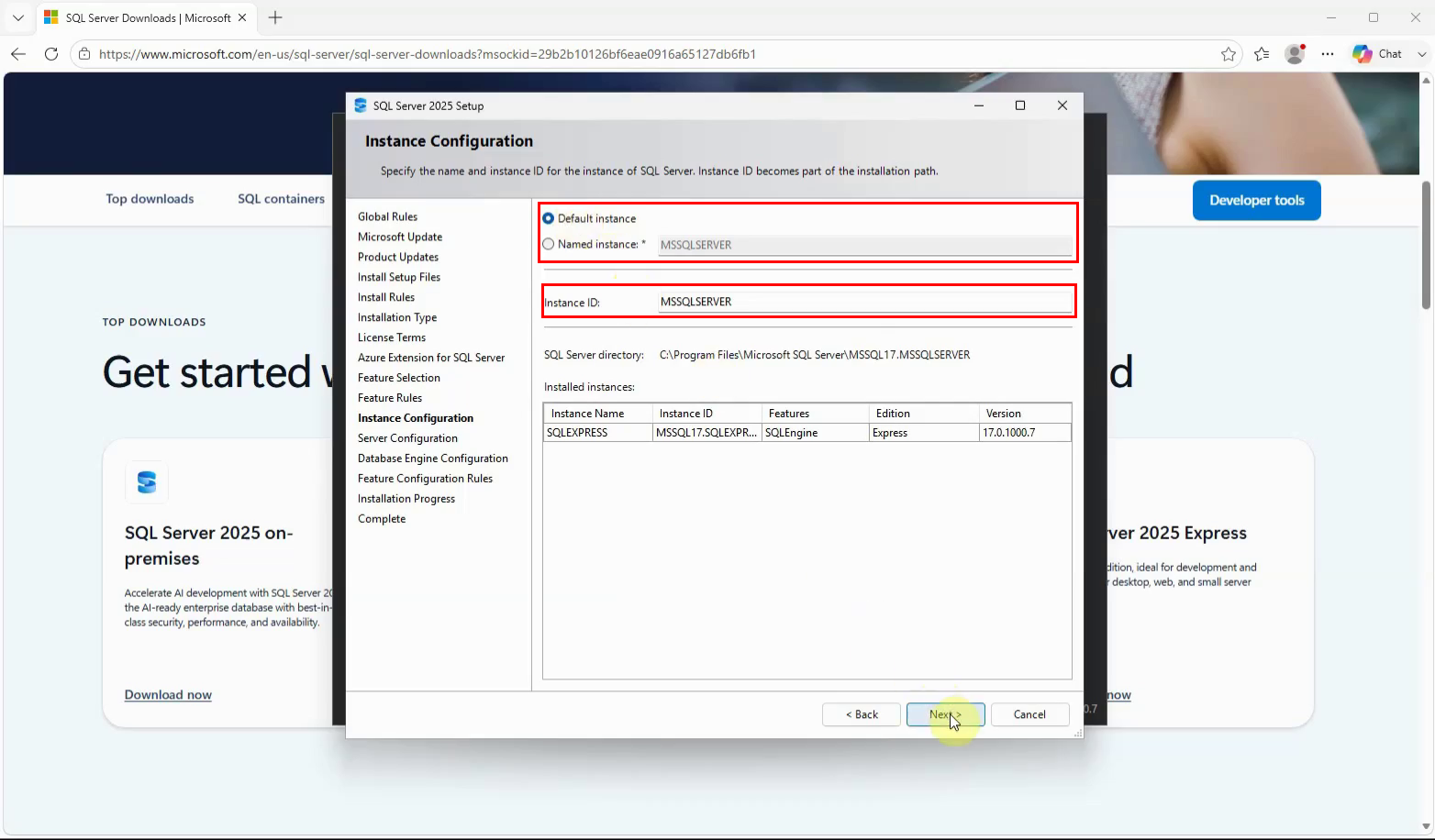
Task: Select Install Rules step in sidebar
Action: pos(386,297)
